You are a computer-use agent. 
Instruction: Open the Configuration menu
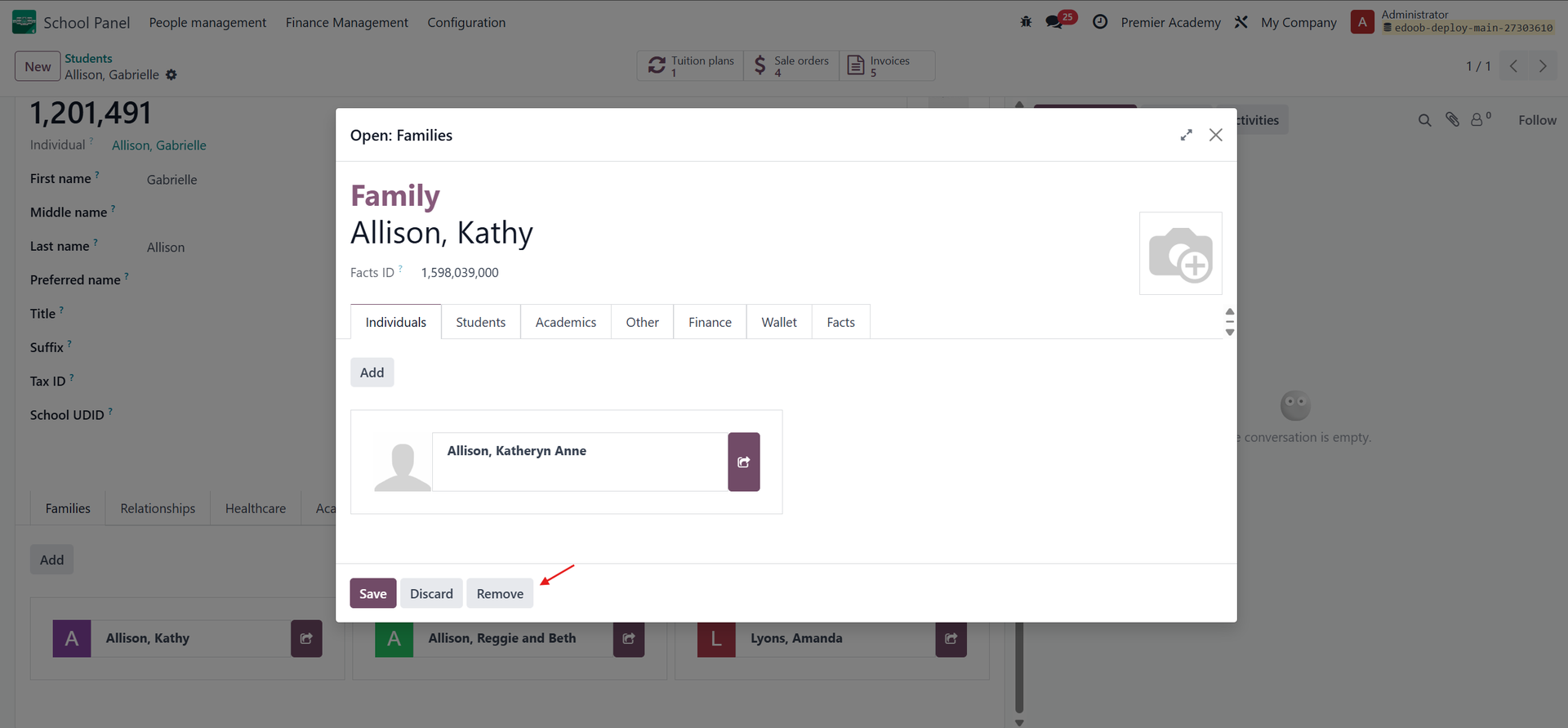coord(466,23)
